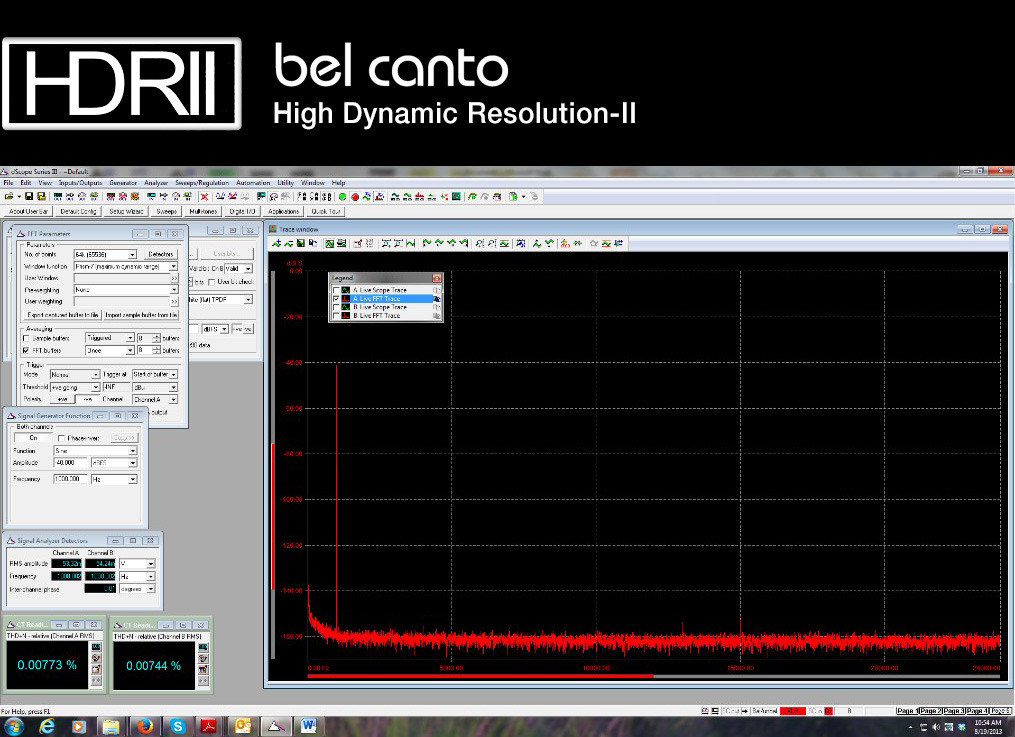Open the Inputs/Outputs menu
This screenshot has width=1015, height=737.
80,182
